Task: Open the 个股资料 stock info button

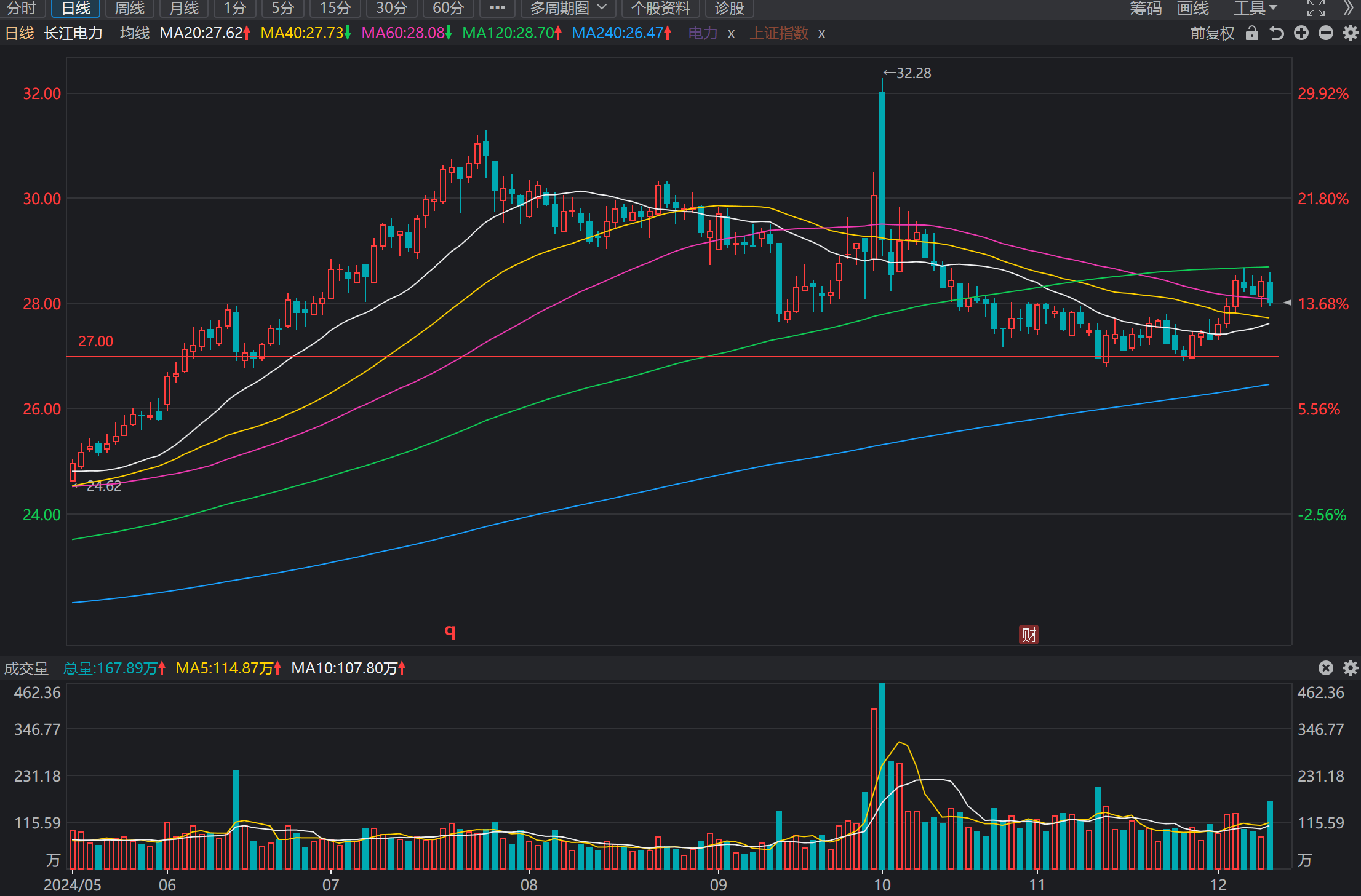Action: point(660,8)
